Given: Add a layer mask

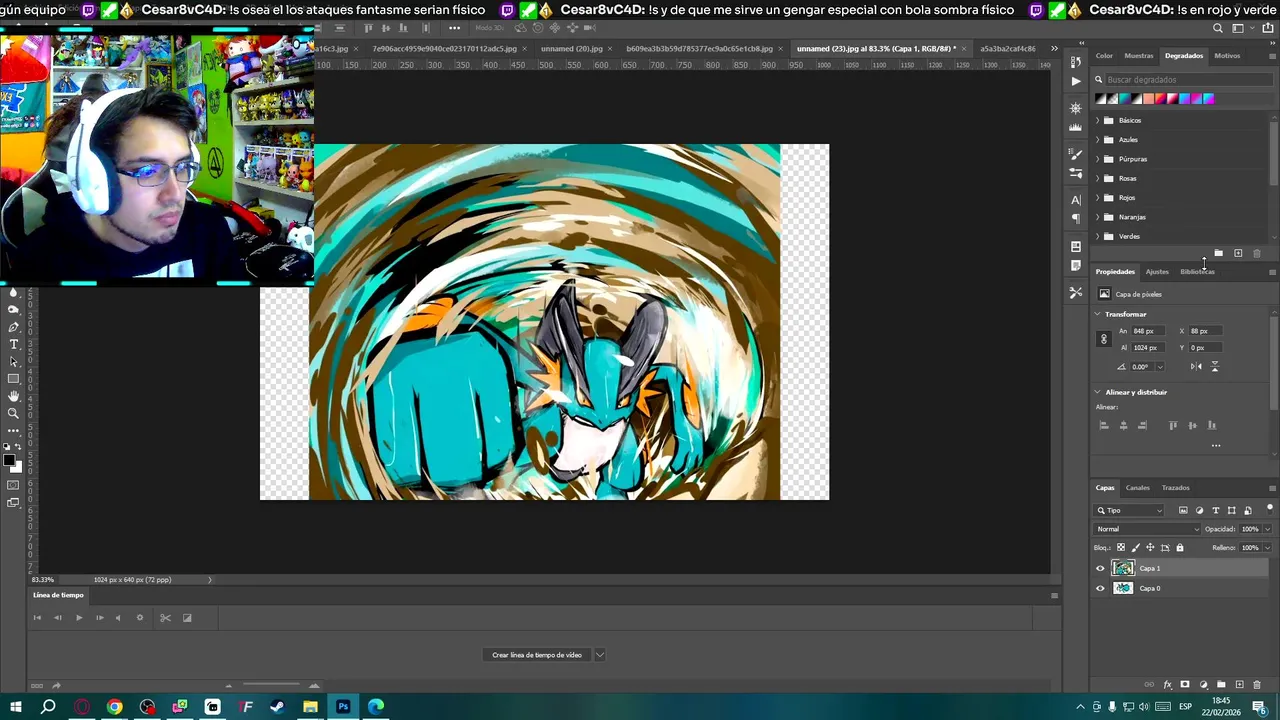Looking at the screenshot, I should coord(1185,685).
